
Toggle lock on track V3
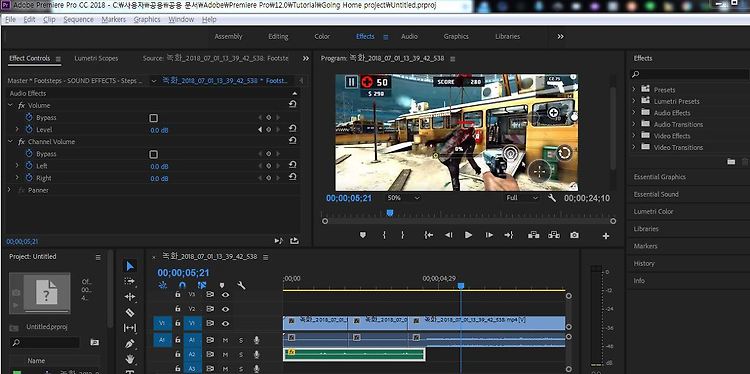click(177, 295)
